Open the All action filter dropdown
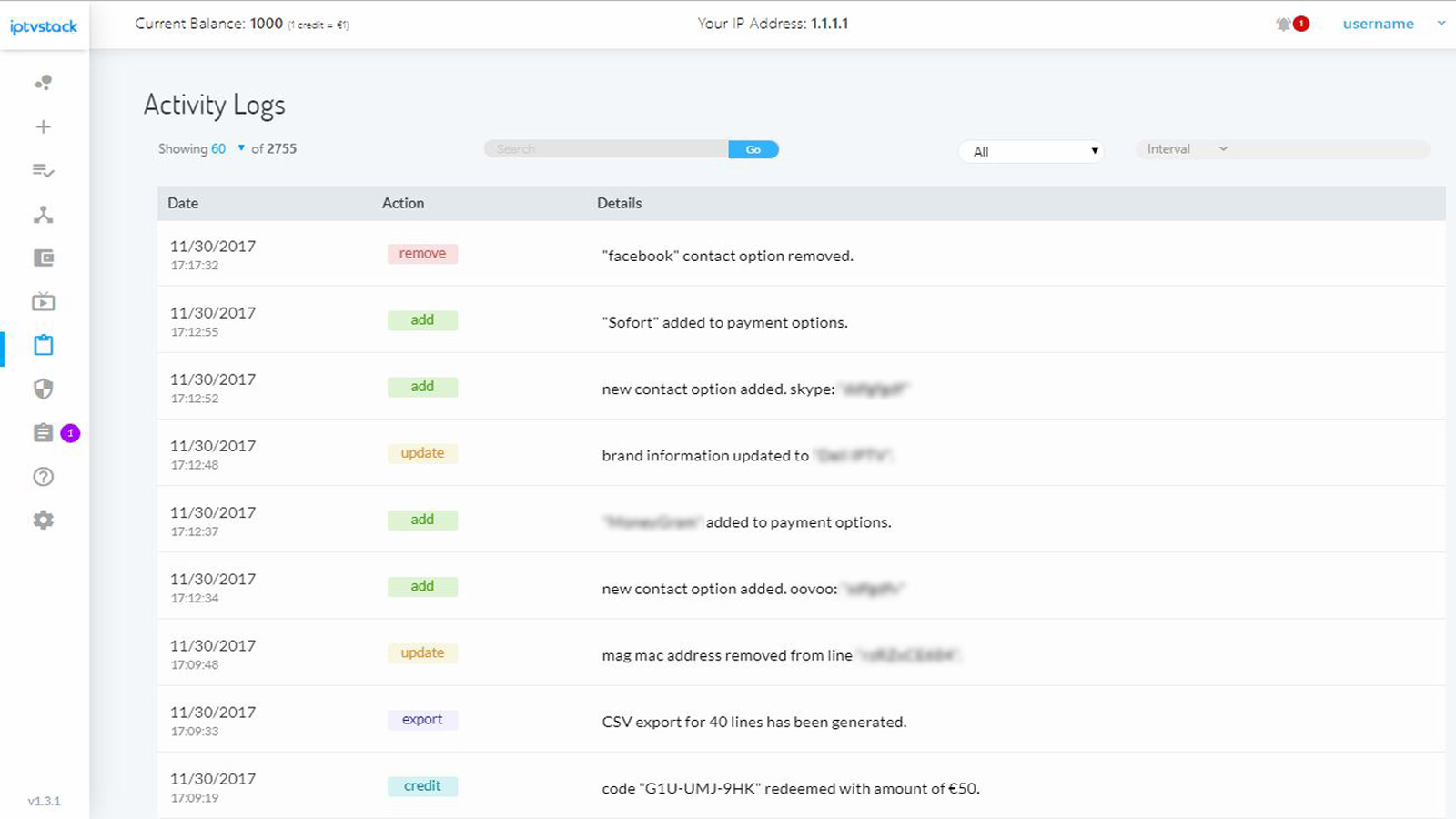1456x819 pixels. click(x=1031, y=151)
